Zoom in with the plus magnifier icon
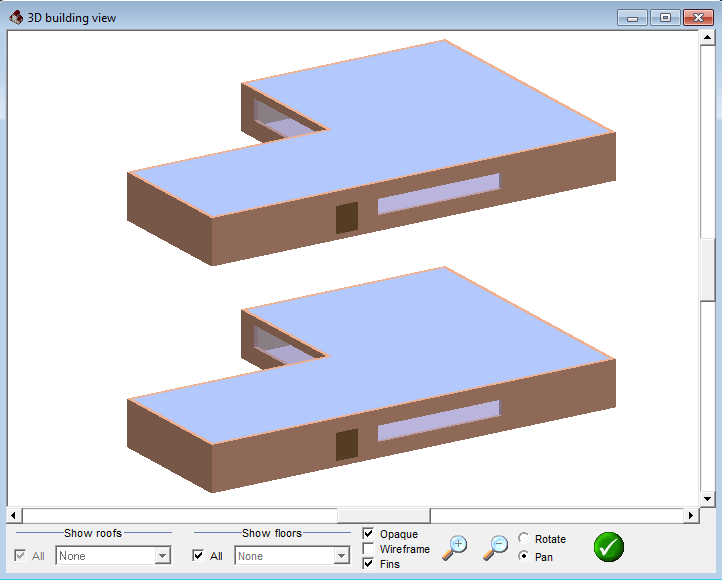 [455, 547]
